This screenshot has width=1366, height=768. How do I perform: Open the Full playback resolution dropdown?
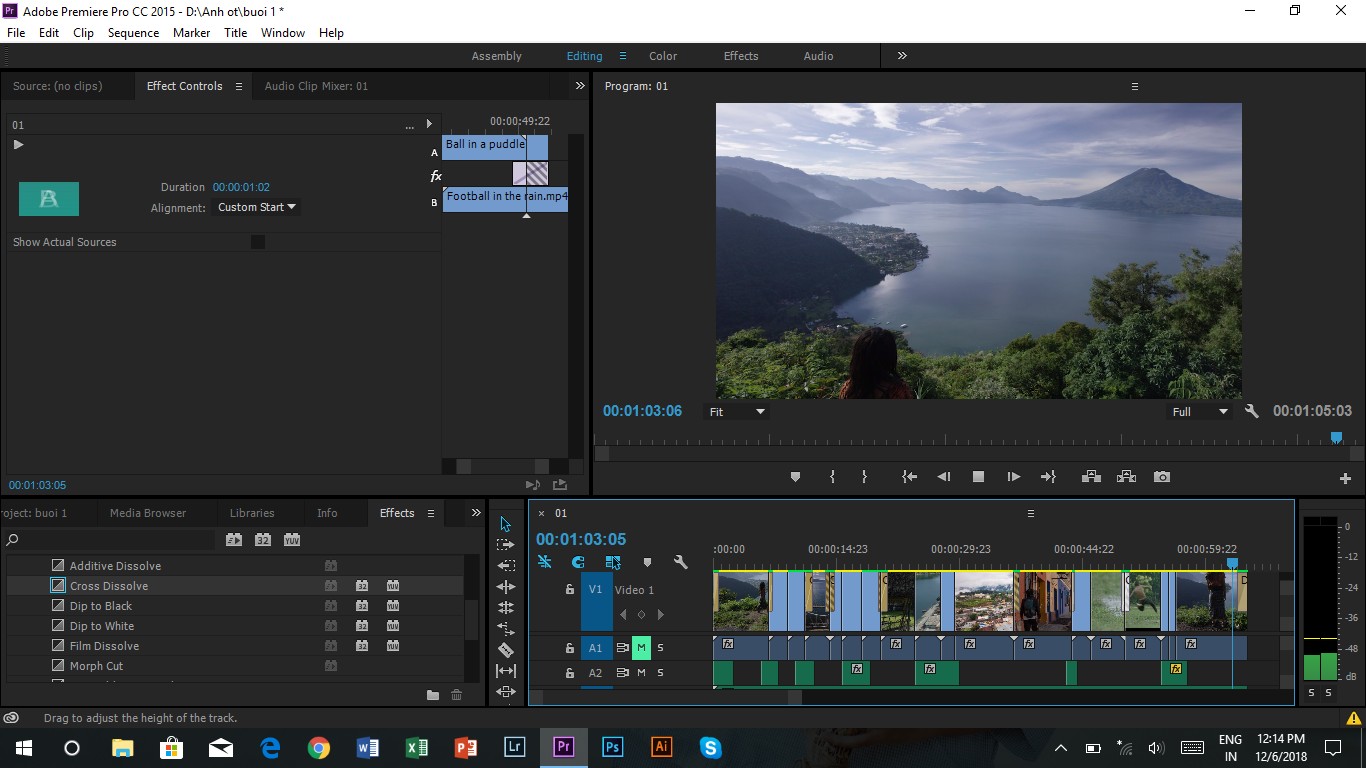tap(1199, 411)
